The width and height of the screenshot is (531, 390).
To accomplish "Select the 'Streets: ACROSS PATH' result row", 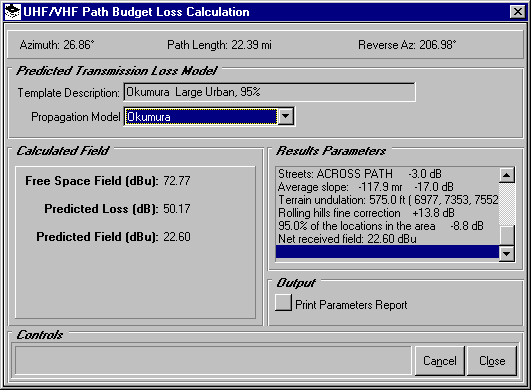I will 387,174.
